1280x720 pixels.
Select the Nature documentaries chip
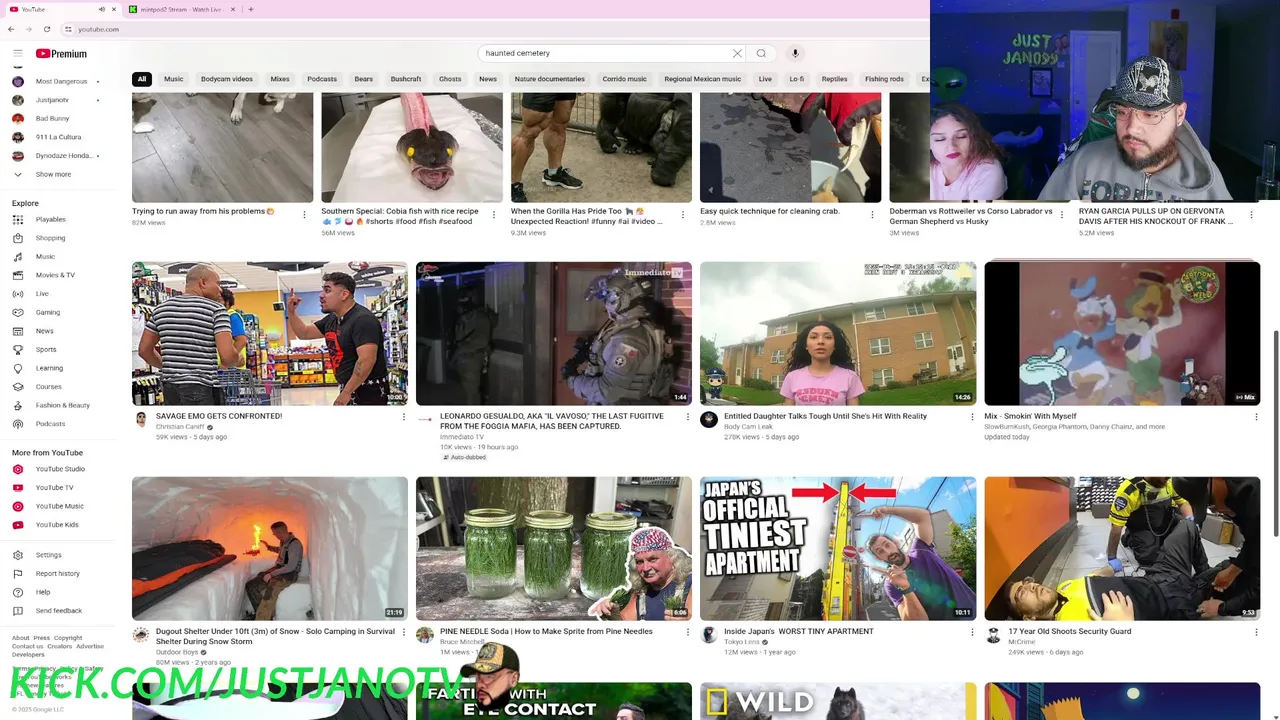[x=549, y=79]
